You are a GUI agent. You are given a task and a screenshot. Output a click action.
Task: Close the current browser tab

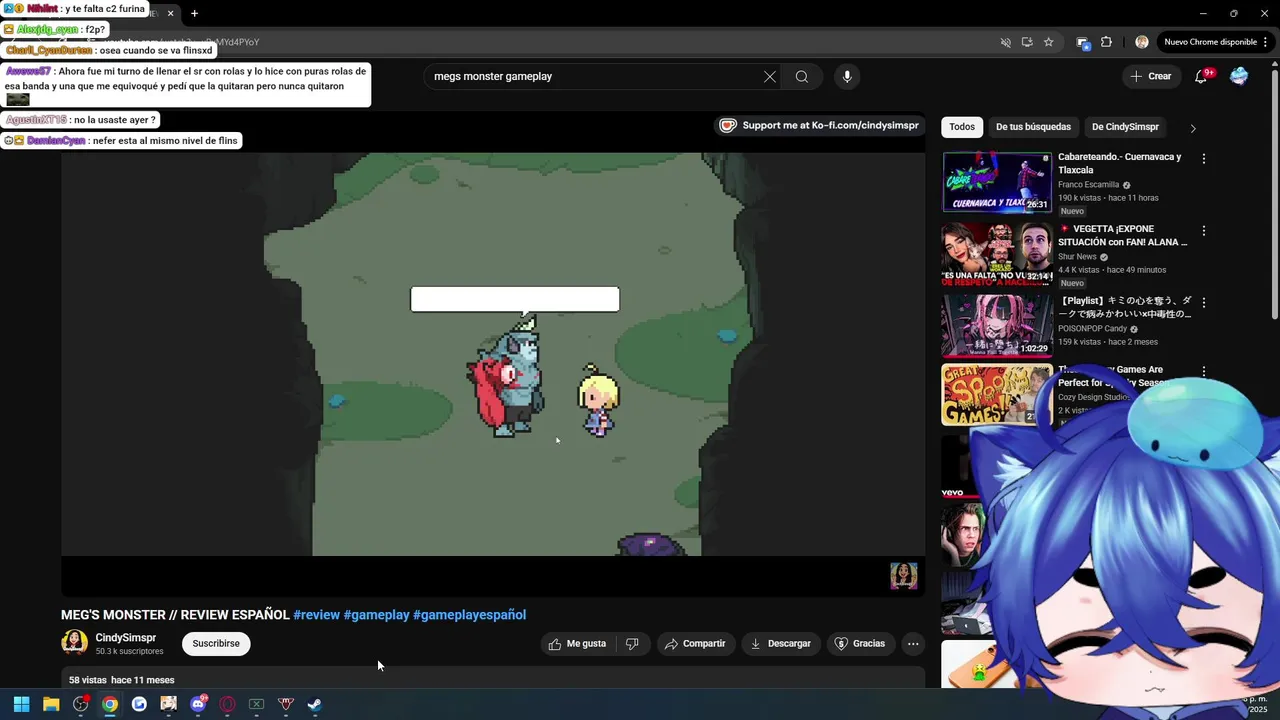pos(170,14)
